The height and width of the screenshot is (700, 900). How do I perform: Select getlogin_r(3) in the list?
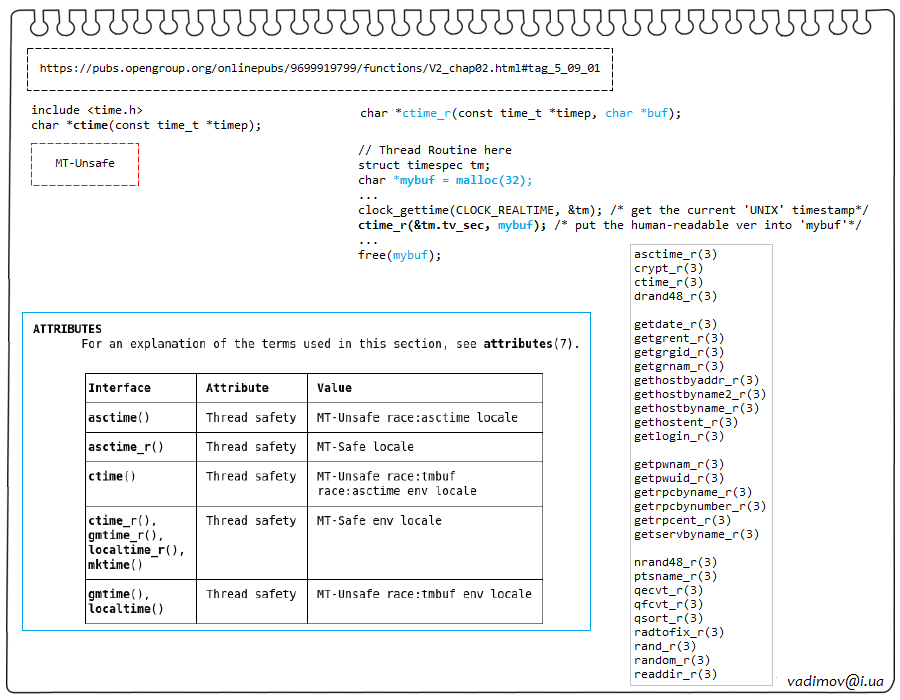(679, 436)
